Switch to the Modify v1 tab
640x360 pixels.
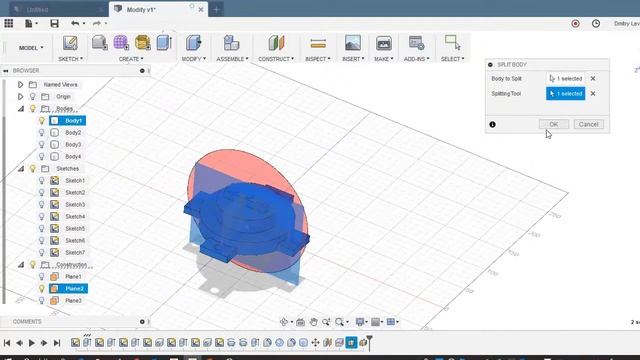pyautogui.click(x=158, y=9)
